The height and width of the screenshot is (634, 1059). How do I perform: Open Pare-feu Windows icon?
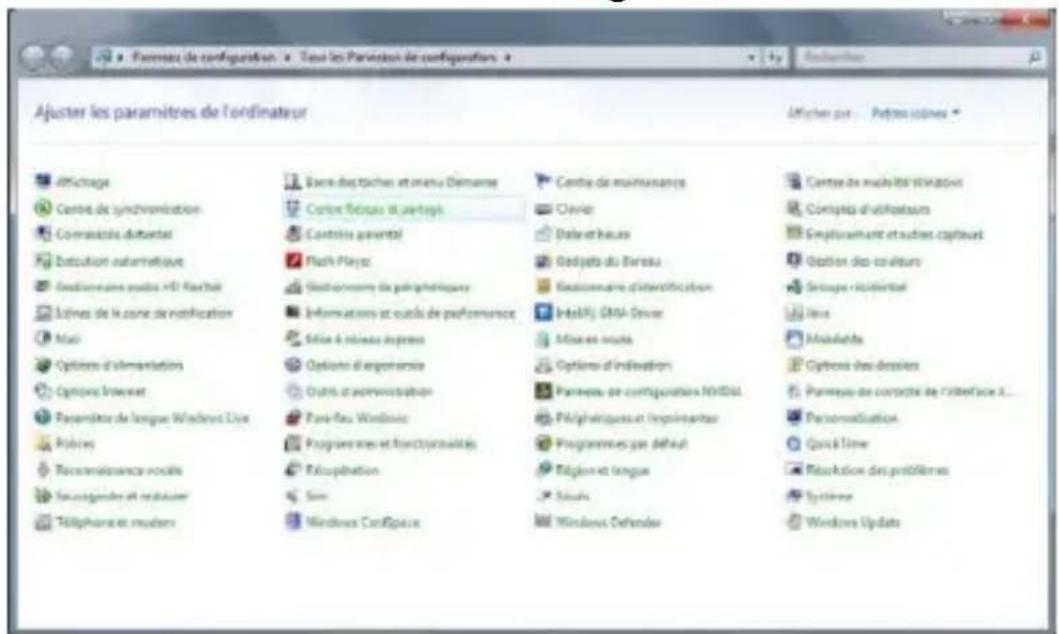(x=293, y=418)
